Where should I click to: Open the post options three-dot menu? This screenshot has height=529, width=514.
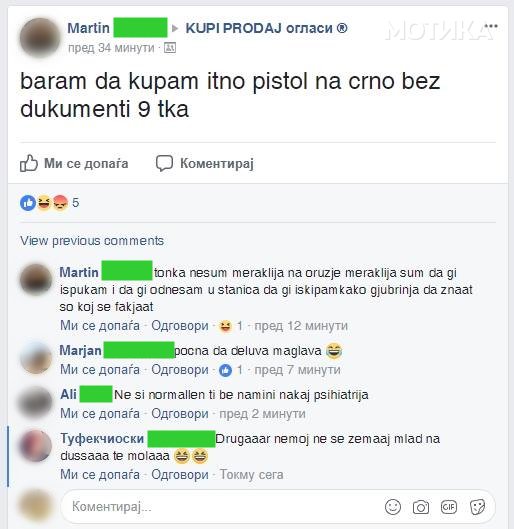pyautogui.click(x=491, y=26)
